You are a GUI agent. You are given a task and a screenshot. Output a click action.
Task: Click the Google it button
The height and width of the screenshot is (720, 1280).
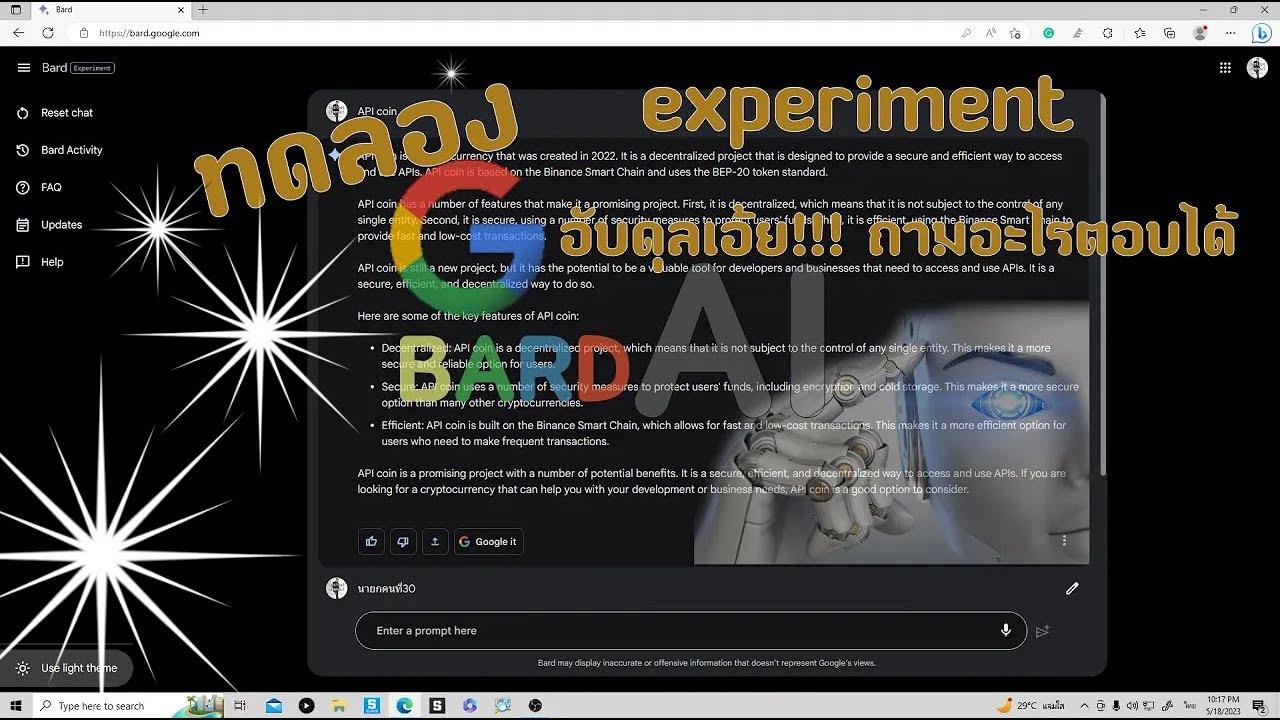tap(488, 542)
